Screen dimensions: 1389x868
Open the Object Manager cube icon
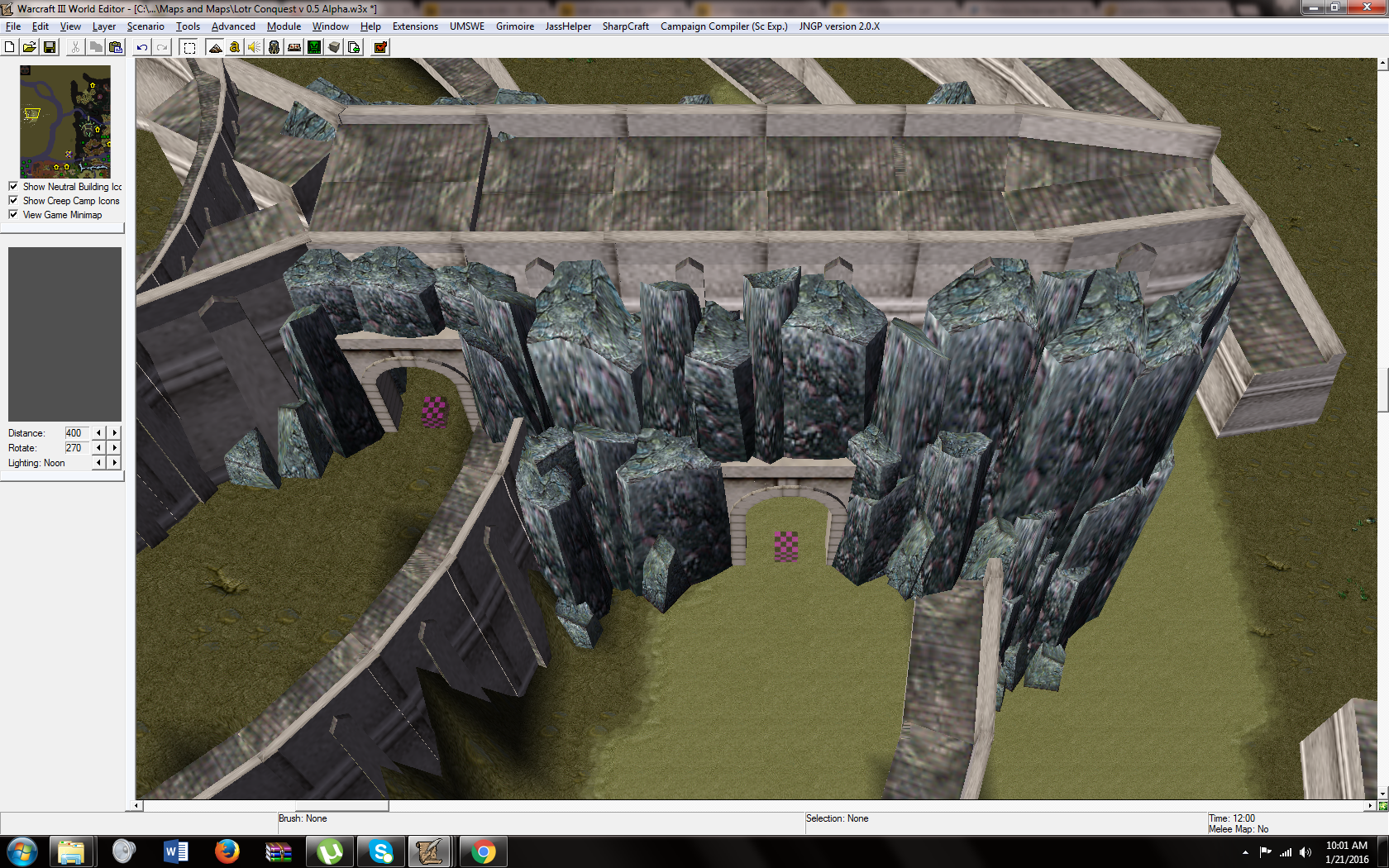point(334,47)
